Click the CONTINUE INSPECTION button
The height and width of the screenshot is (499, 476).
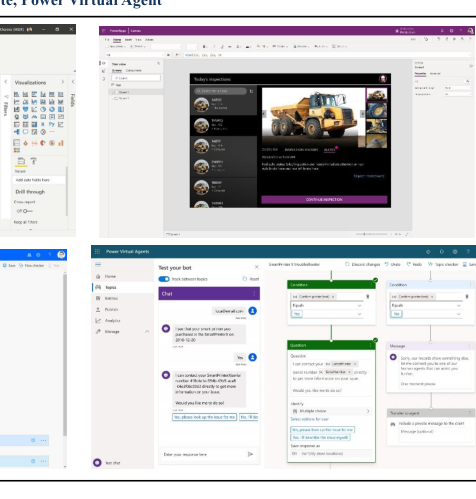[x=324, y=199]
